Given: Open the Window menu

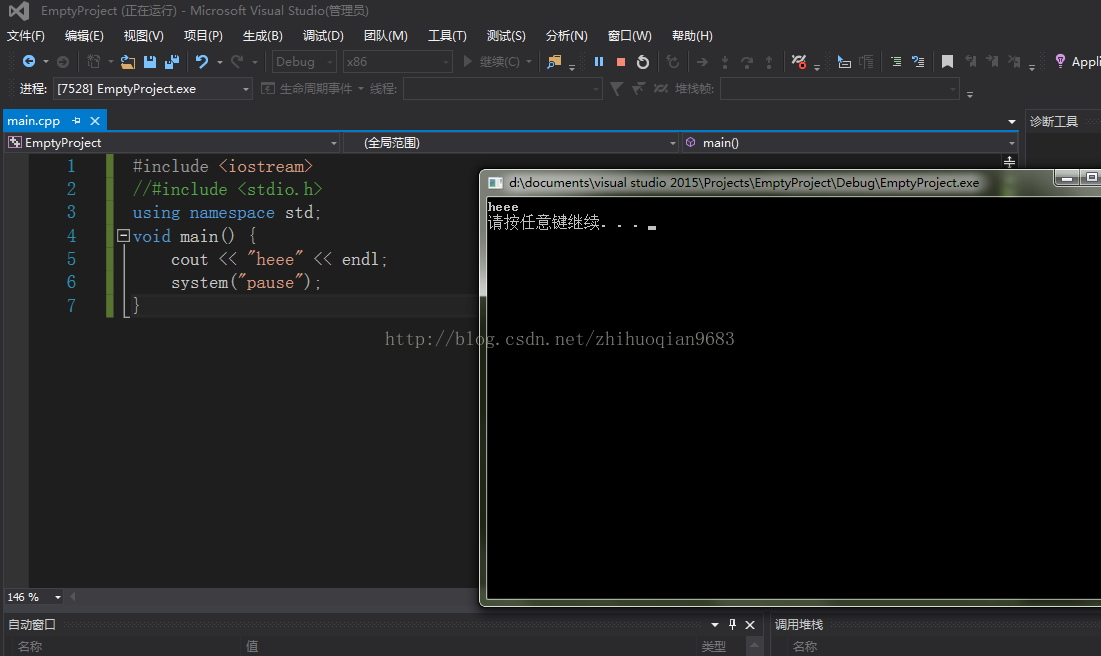Looking at the screenshot, I should point(630,36).
